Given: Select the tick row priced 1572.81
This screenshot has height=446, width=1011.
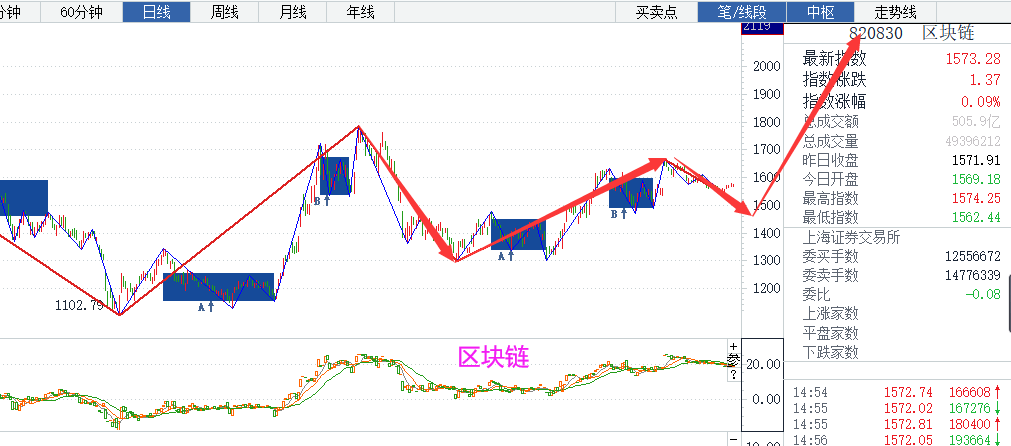Looking at the screenshot, I should coord(897,424).
